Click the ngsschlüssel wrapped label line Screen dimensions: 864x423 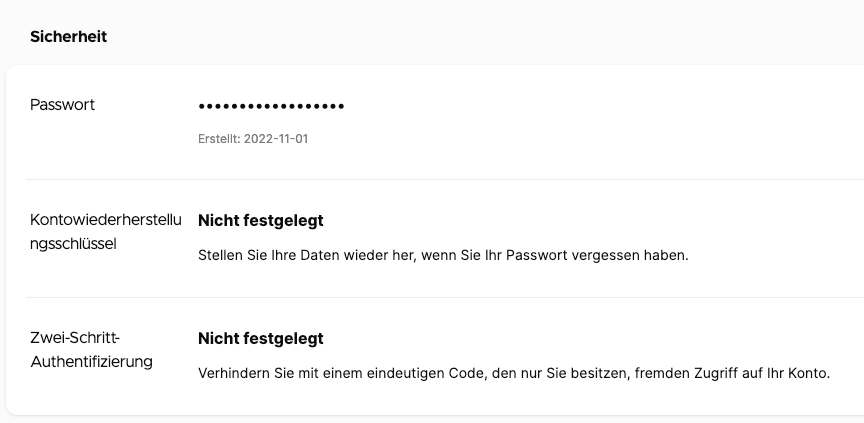click(73, 244)
